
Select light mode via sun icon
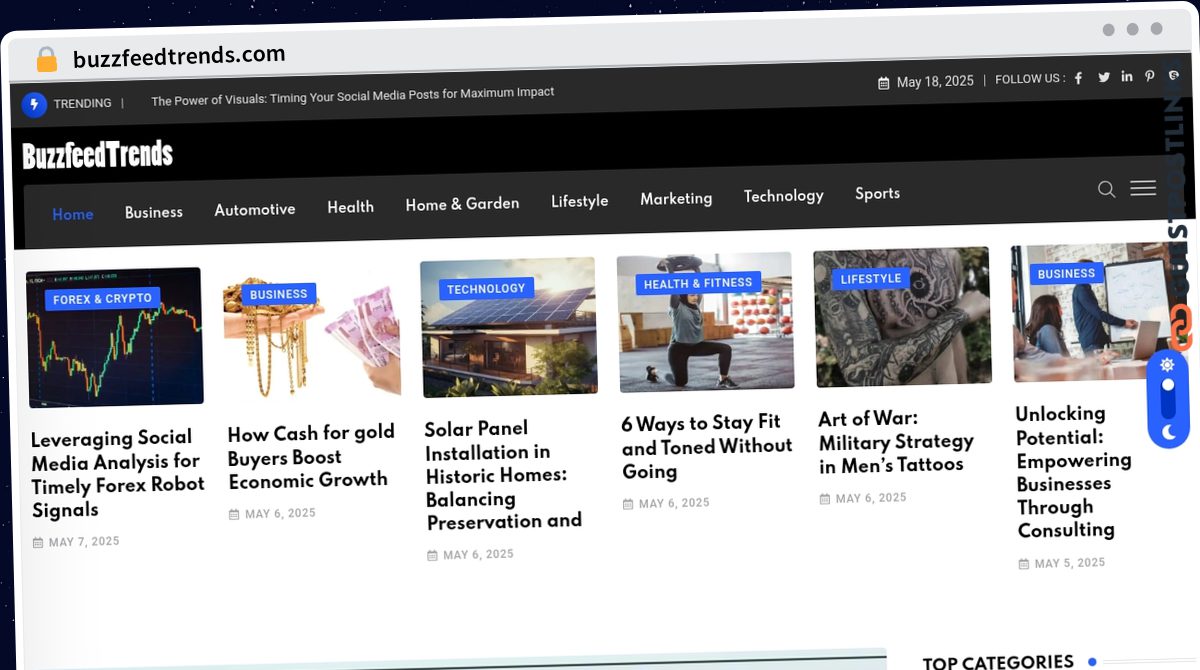(x=1167, y=365)
